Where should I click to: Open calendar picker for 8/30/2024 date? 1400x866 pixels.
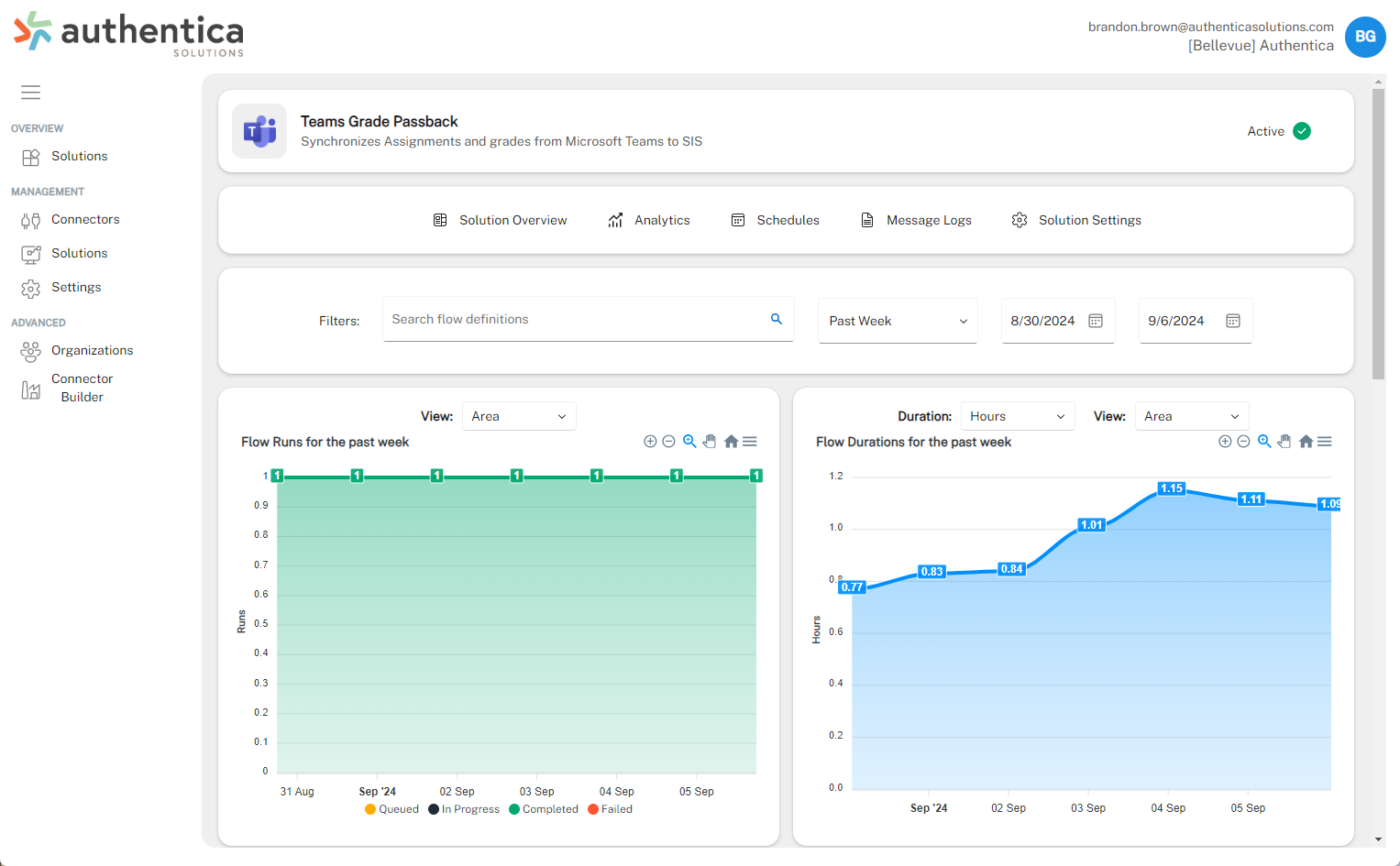(x=1096, y=321)
